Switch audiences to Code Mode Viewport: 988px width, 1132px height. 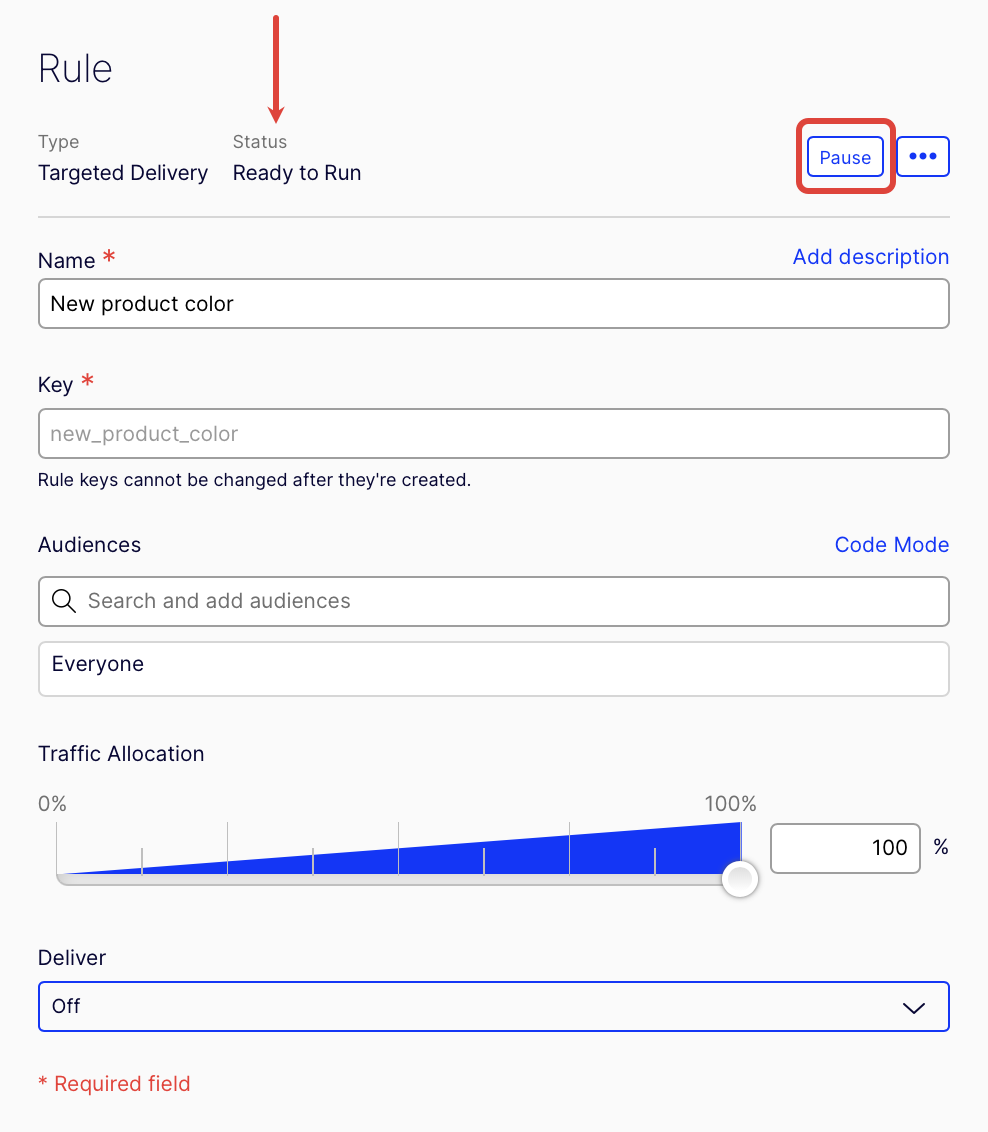(x=891, y=544)
